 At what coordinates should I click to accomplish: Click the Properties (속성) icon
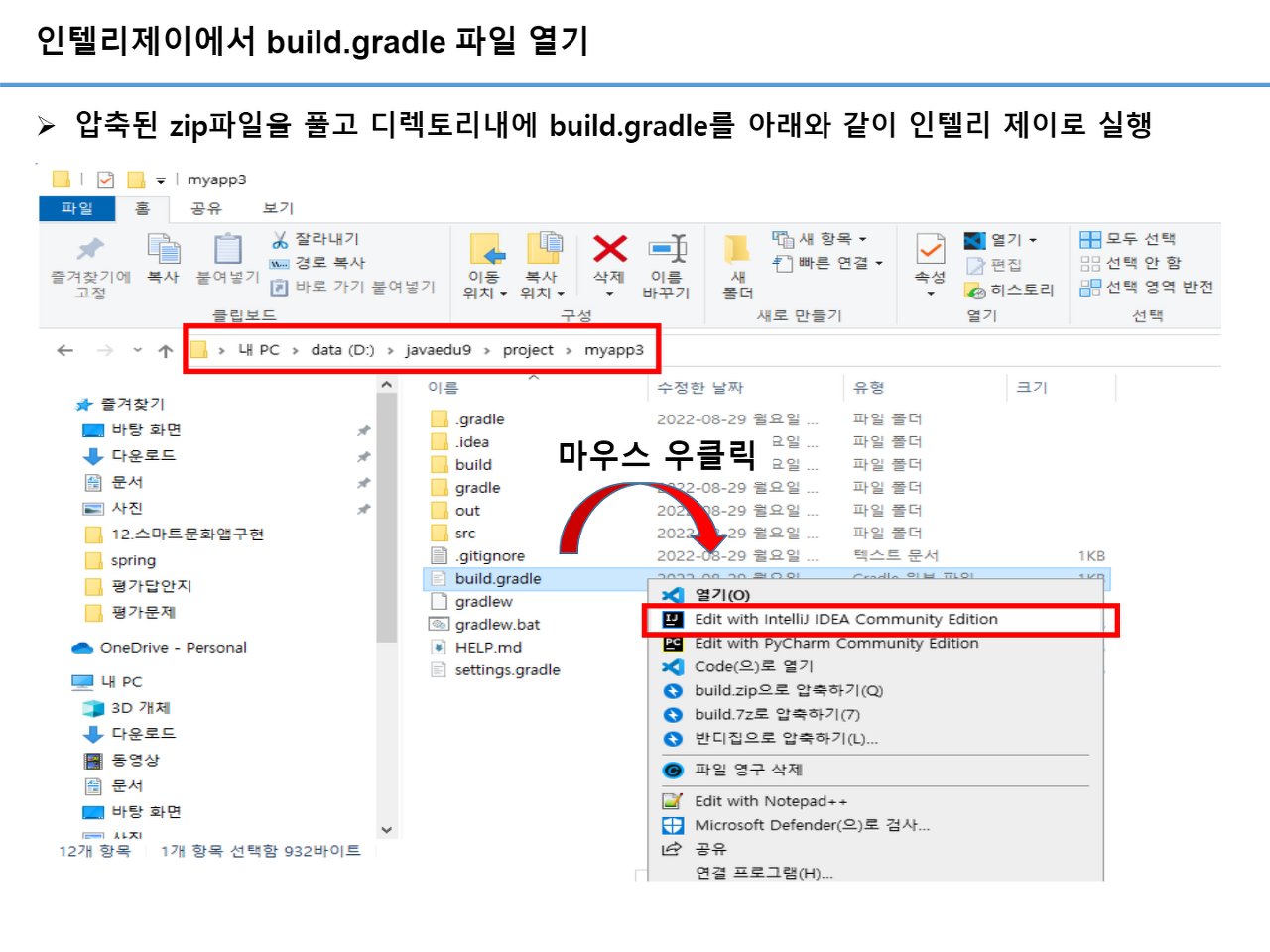click(x=930, y=248)
